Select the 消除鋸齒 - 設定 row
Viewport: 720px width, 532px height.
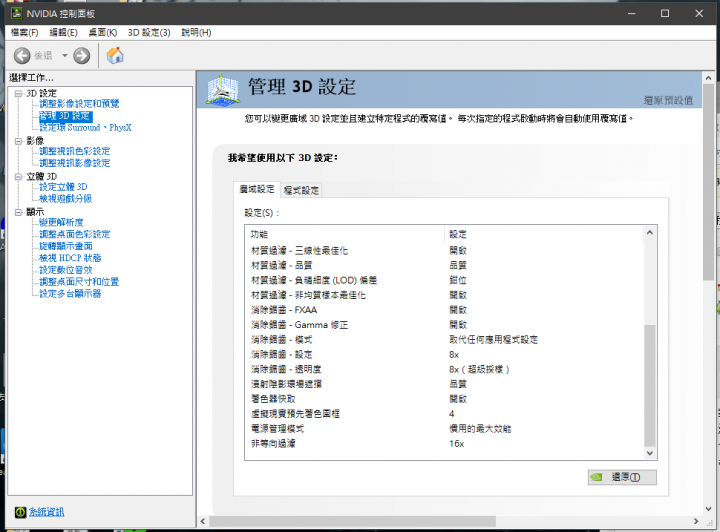(x=444, y=354)
